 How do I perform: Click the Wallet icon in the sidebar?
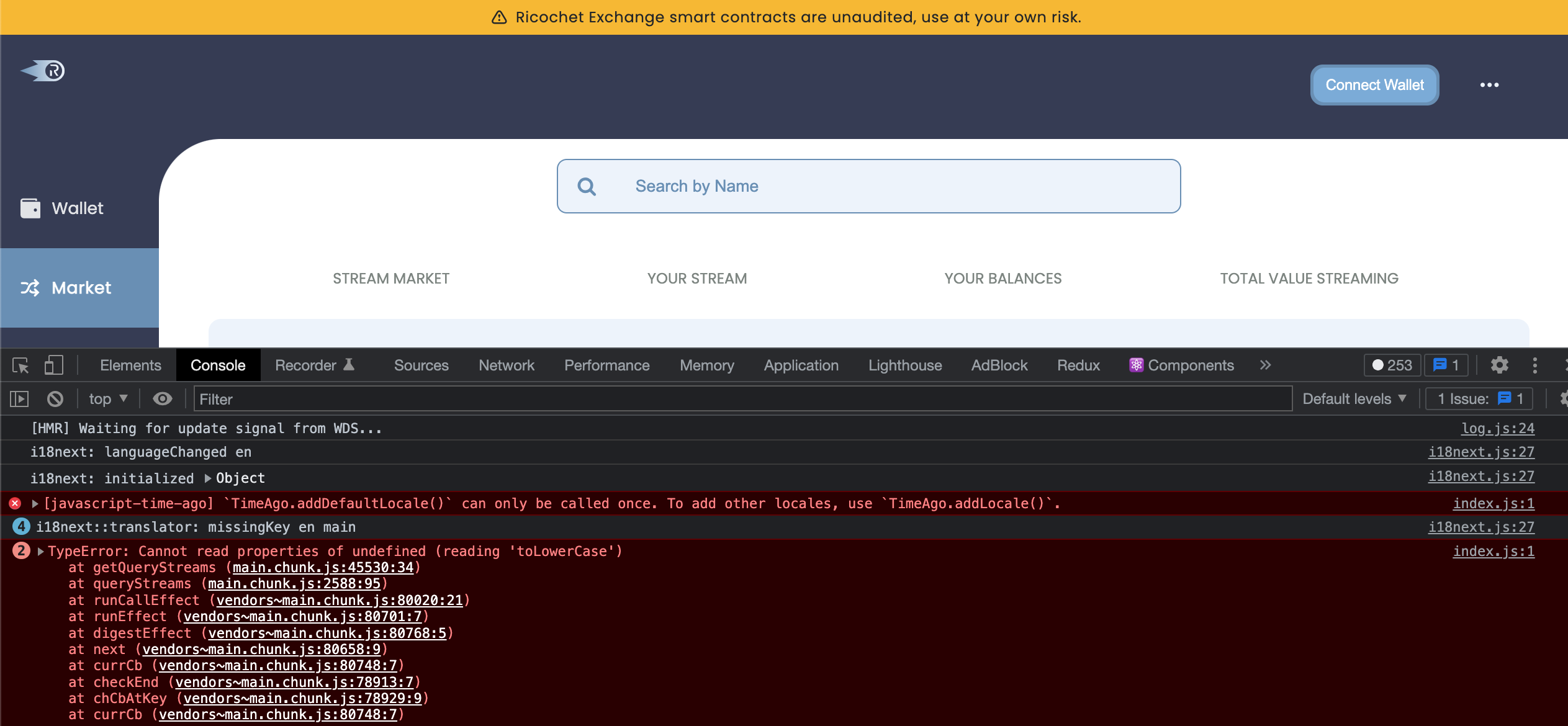pos(30,208)
